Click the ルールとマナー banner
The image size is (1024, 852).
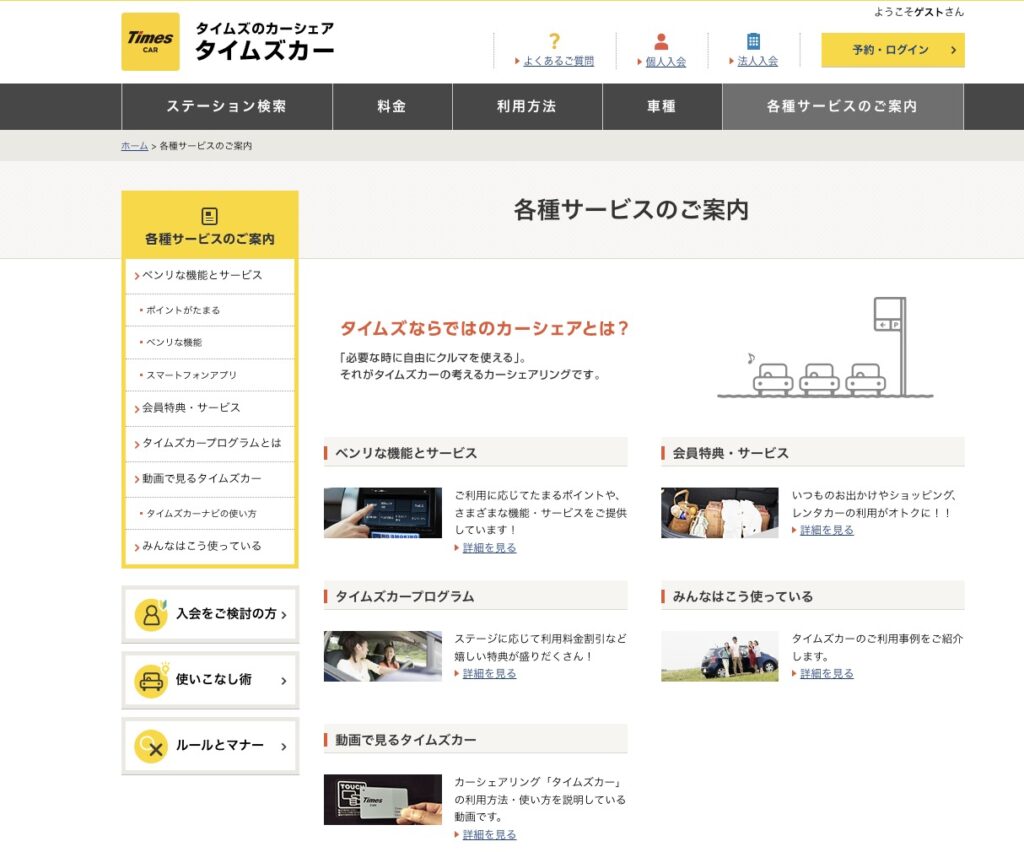coord(210,746)
